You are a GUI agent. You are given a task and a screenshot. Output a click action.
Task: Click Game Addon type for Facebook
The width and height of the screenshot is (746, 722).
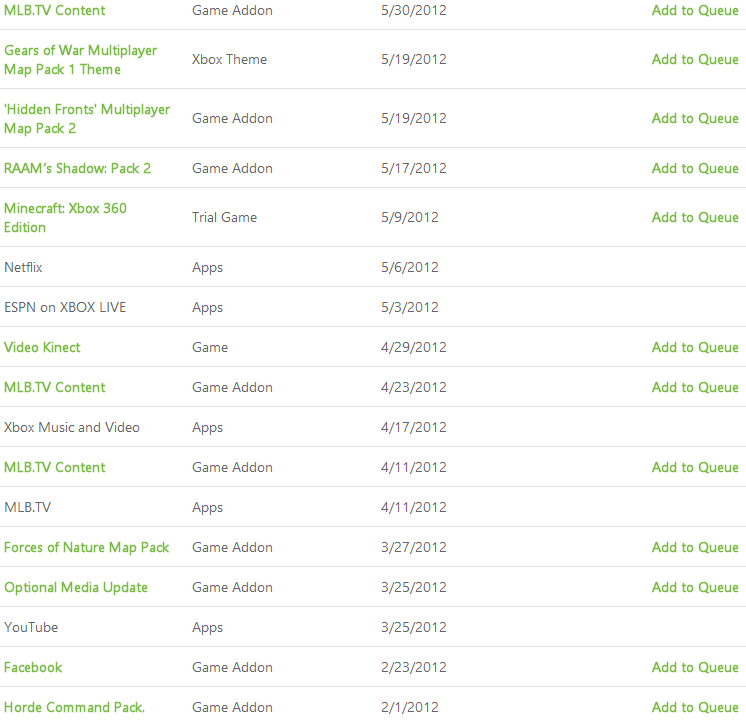(233, 667)
